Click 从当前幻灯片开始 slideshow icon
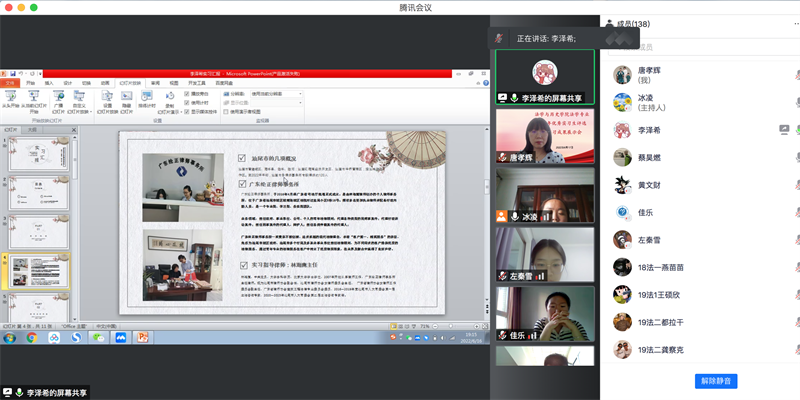Screen dimensions: 800x400 [x=34, y=96]
